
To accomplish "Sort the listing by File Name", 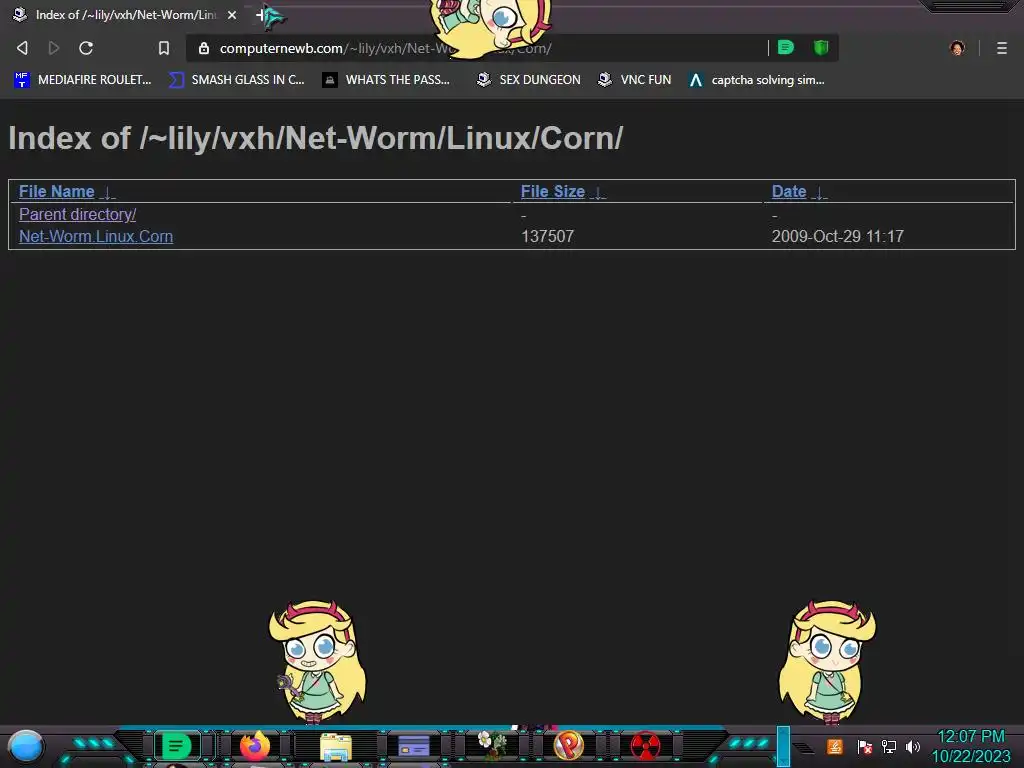I will point(57,191).
